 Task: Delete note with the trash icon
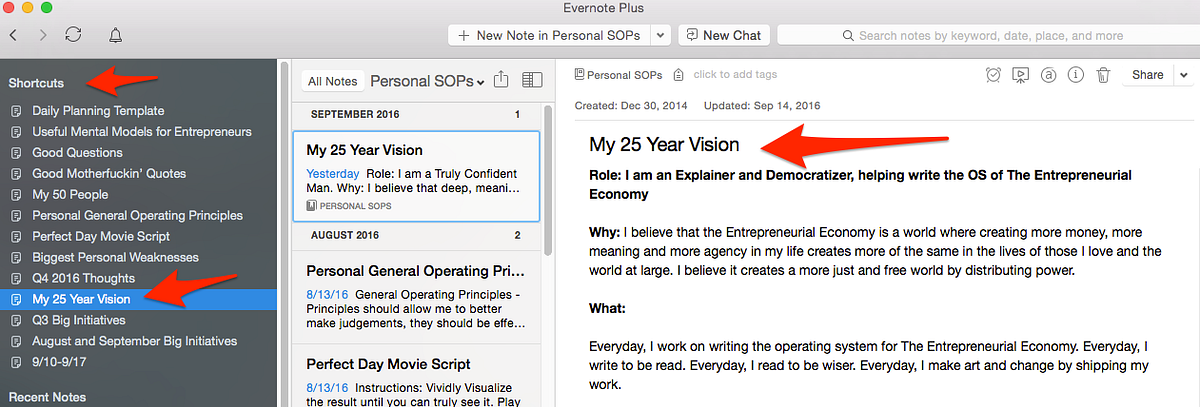(1103, 74)
